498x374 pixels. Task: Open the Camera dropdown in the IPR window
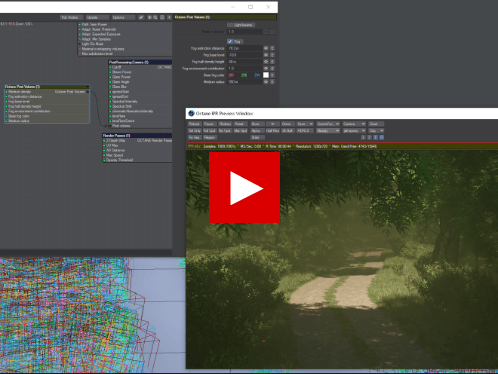[x=354, y=124]
